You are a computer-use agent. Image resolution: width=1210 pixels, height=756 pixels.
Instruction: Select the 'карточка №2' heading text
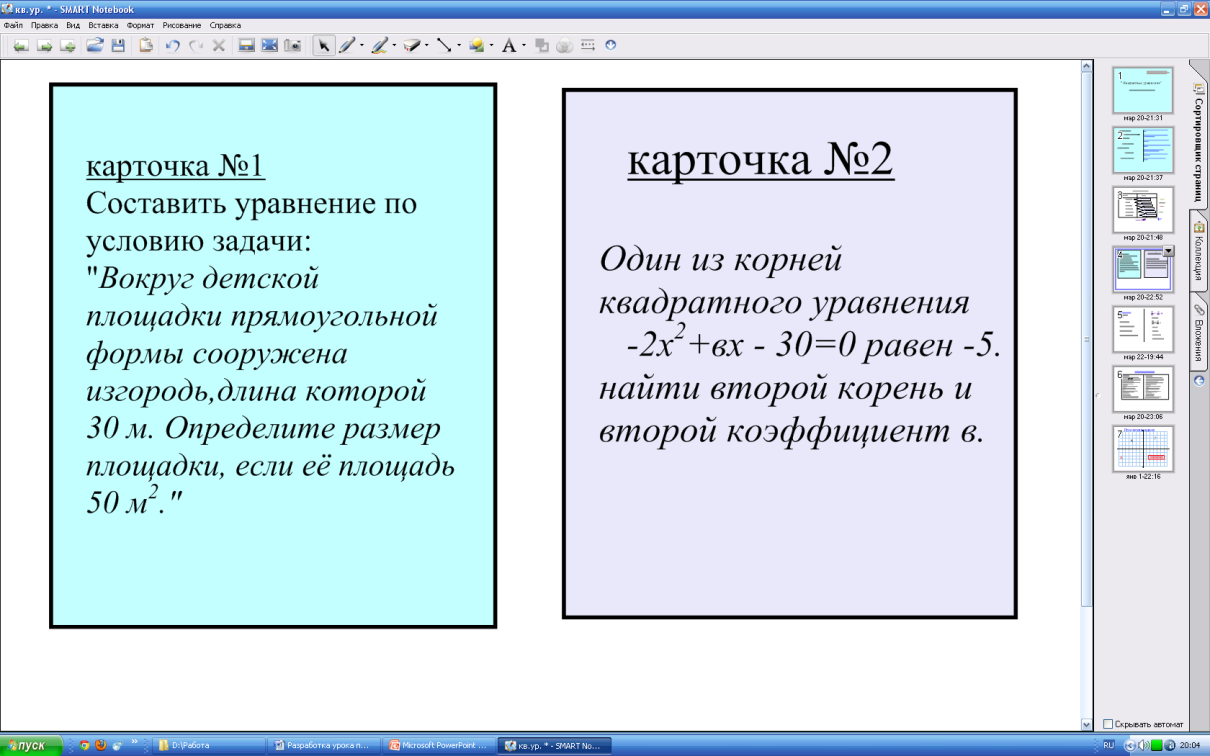click(x=760, y=160)
